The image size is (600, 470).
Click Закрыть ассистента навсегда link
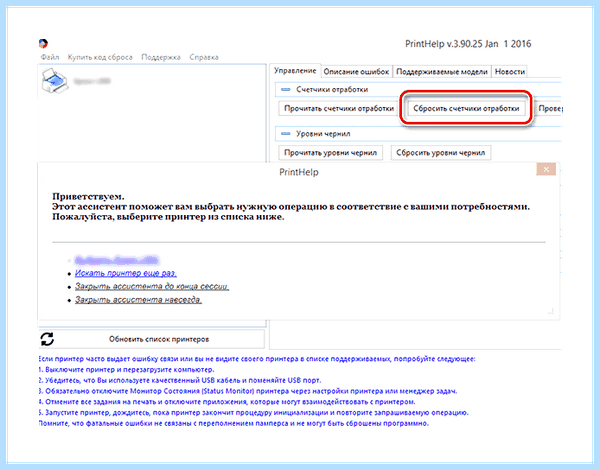pos(138,299)
